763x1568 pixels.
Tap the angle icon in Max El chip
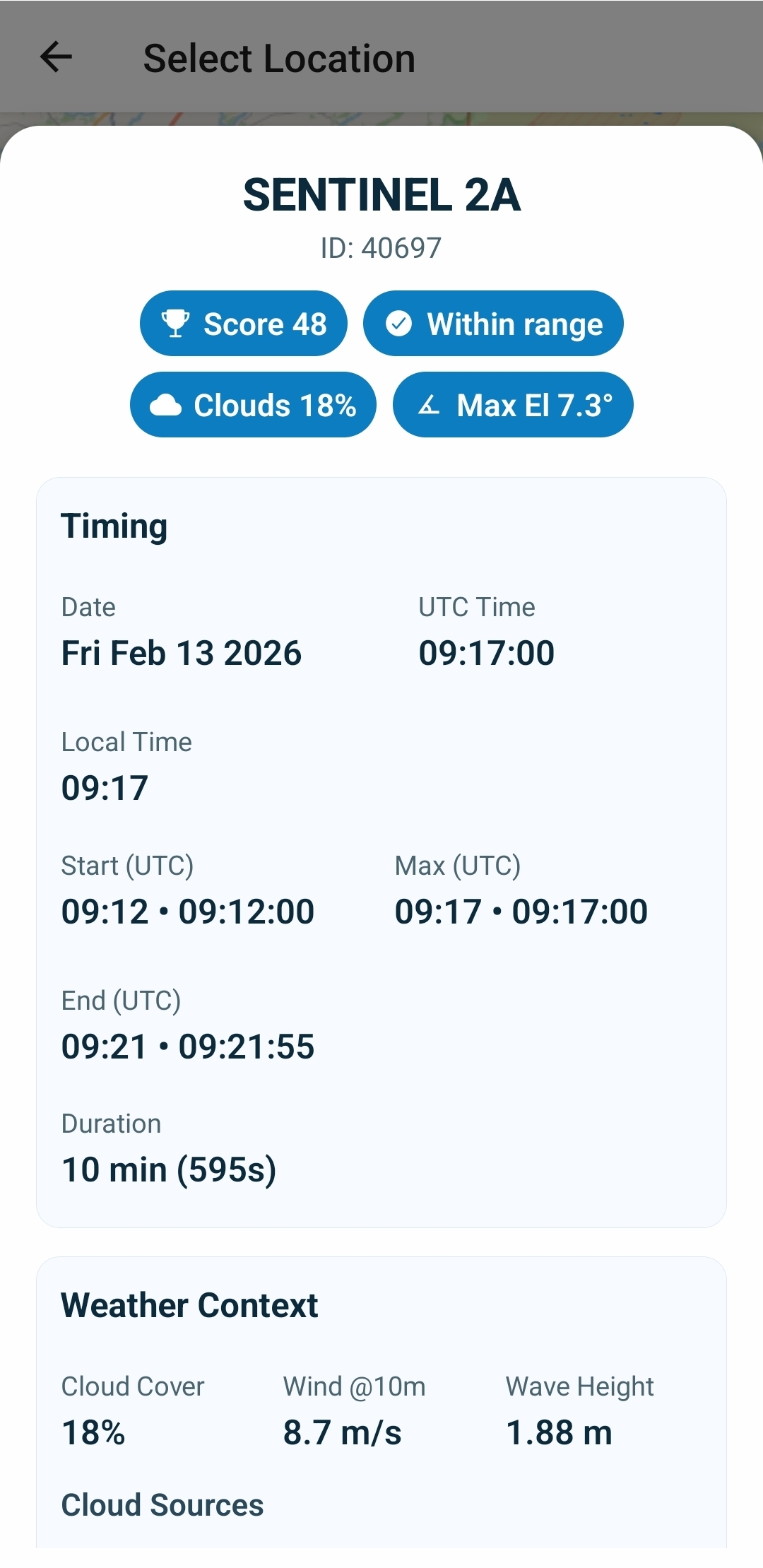pos(429,406)
